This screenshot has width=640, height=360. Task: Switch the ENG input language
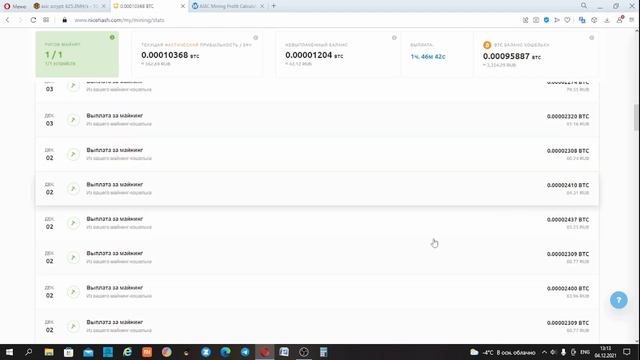tap(585, 352)
